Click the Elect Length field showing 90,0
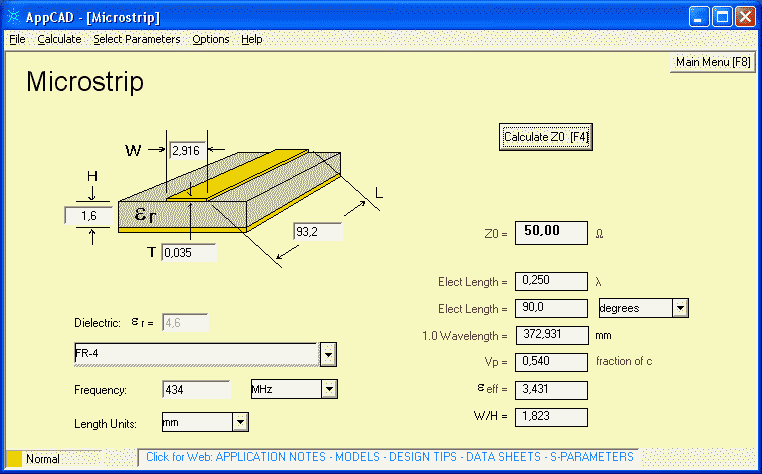 coord(551,308)
